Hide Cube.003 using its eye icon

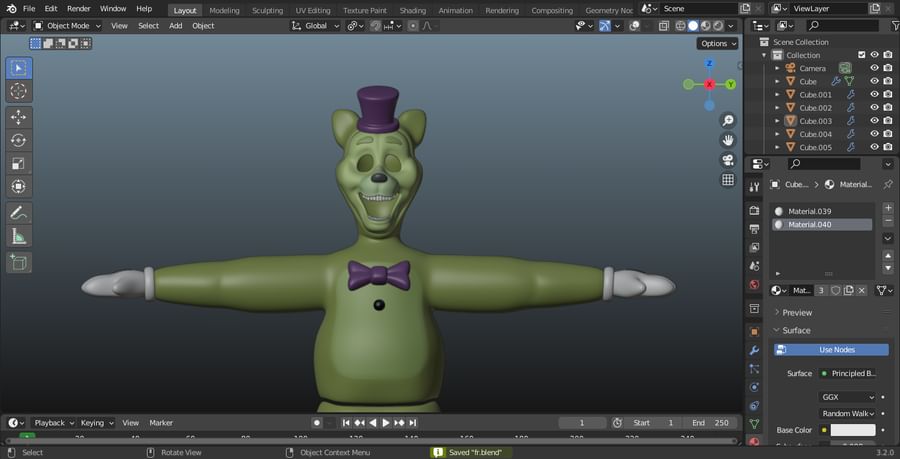[874, 121]
